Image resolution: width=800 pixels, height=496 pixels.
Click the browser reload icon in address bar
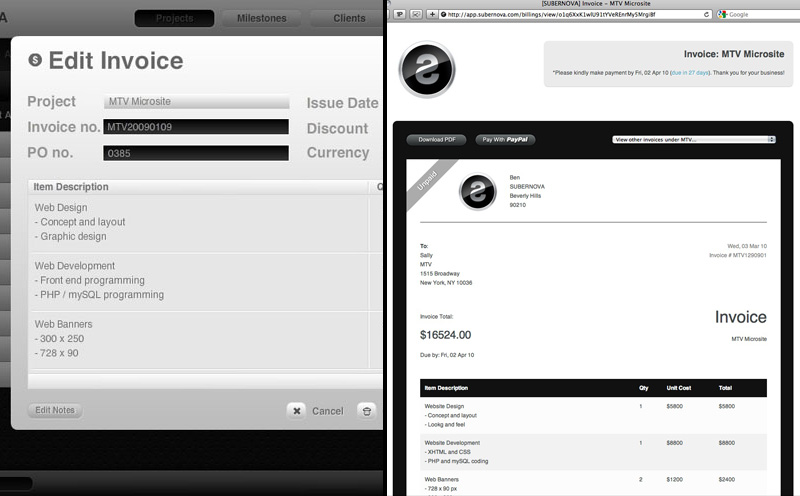point(708,14)
